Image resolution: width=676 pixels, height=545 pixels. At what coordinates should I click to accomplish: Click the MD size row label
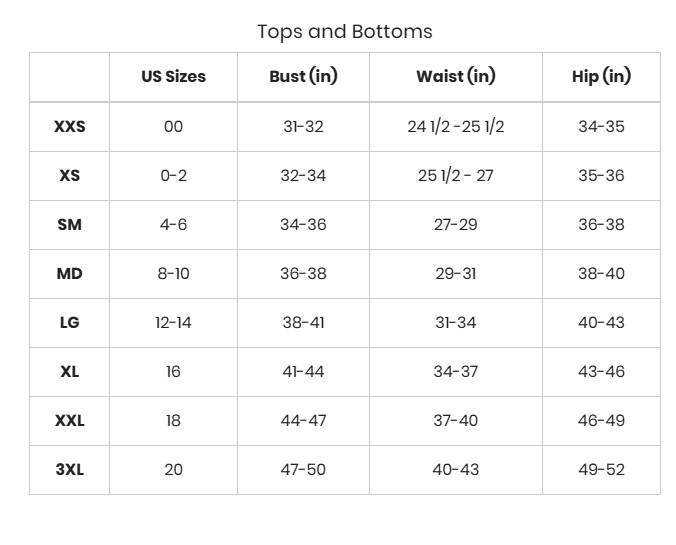point(69,274)
